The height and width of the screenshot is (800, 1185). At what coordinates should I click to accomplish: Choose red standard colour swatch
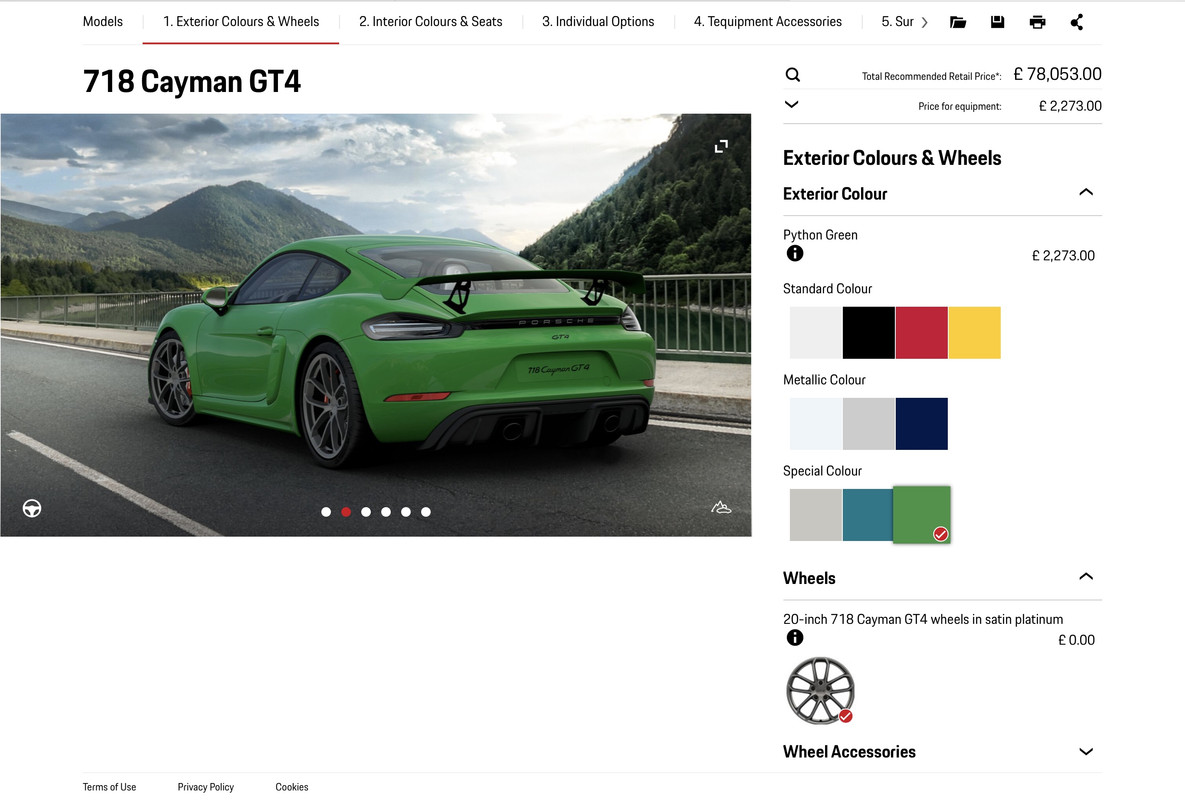pyautogui.click(x=921, y=332)
